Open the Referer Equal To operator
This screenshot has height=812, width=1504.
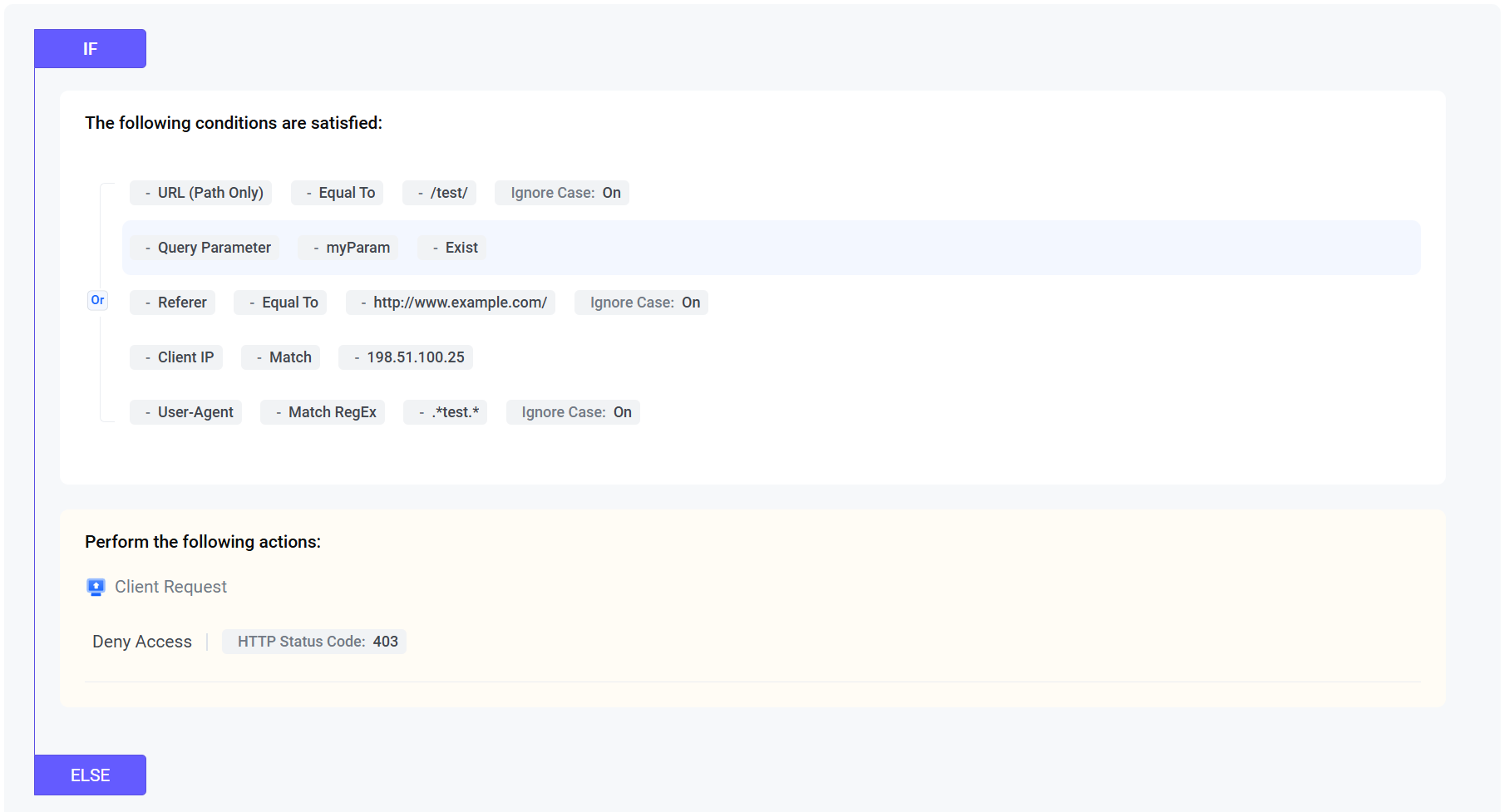(x=280, y=303)
